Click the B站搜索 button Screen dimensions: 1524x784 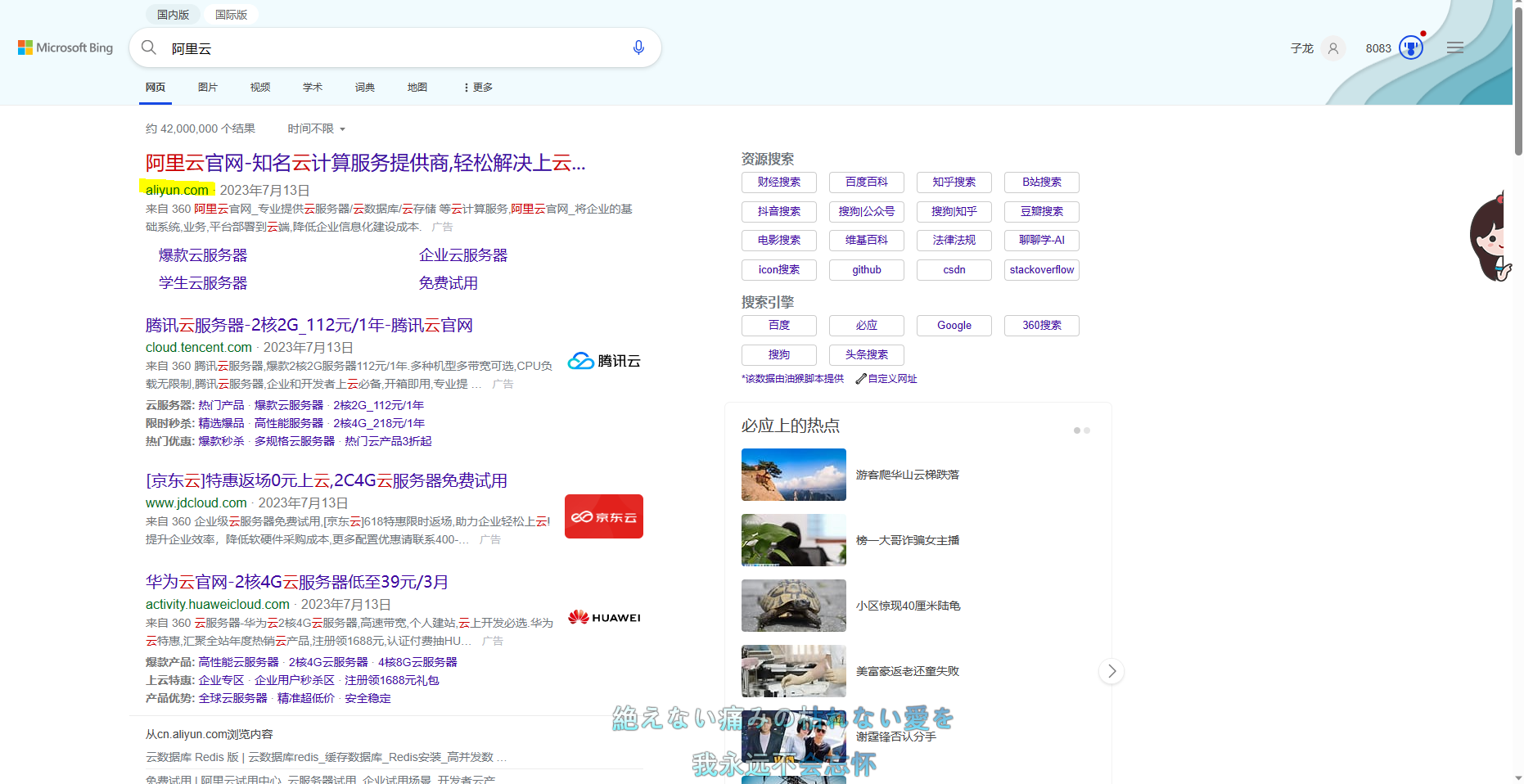tap(1042, 182)
